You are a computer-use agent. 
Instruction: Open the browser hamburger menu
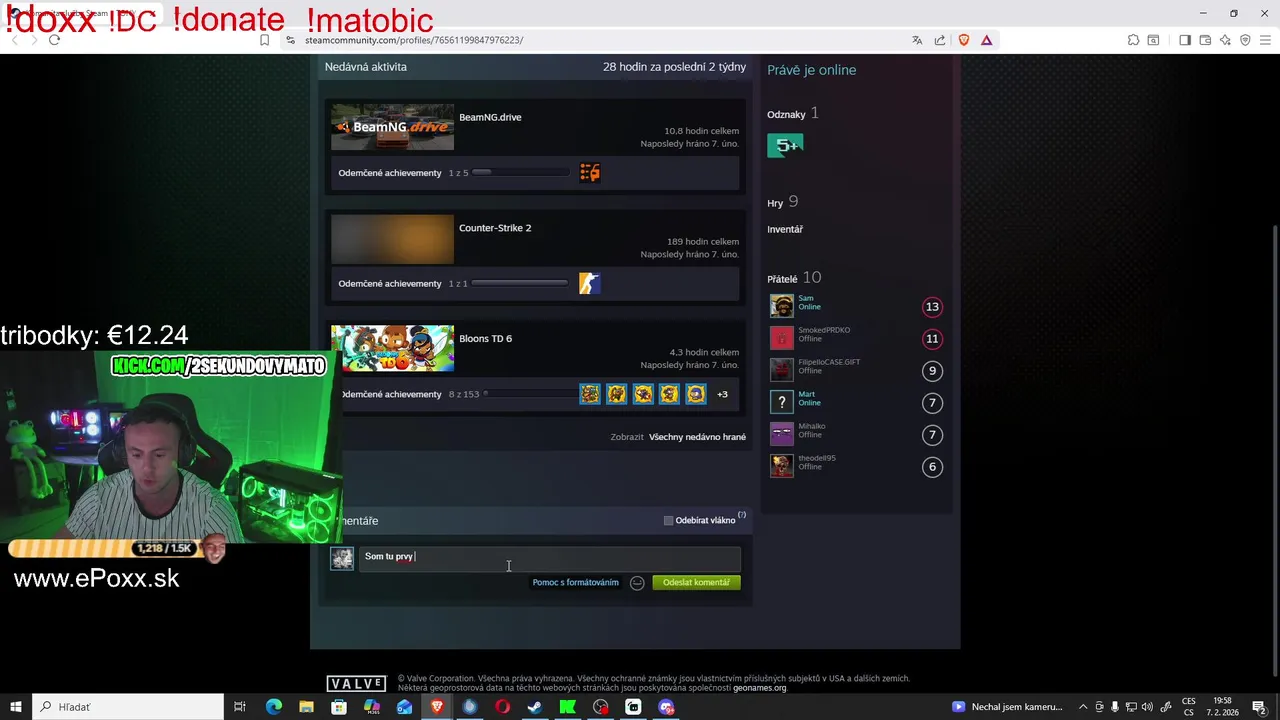pos(1265,40)
